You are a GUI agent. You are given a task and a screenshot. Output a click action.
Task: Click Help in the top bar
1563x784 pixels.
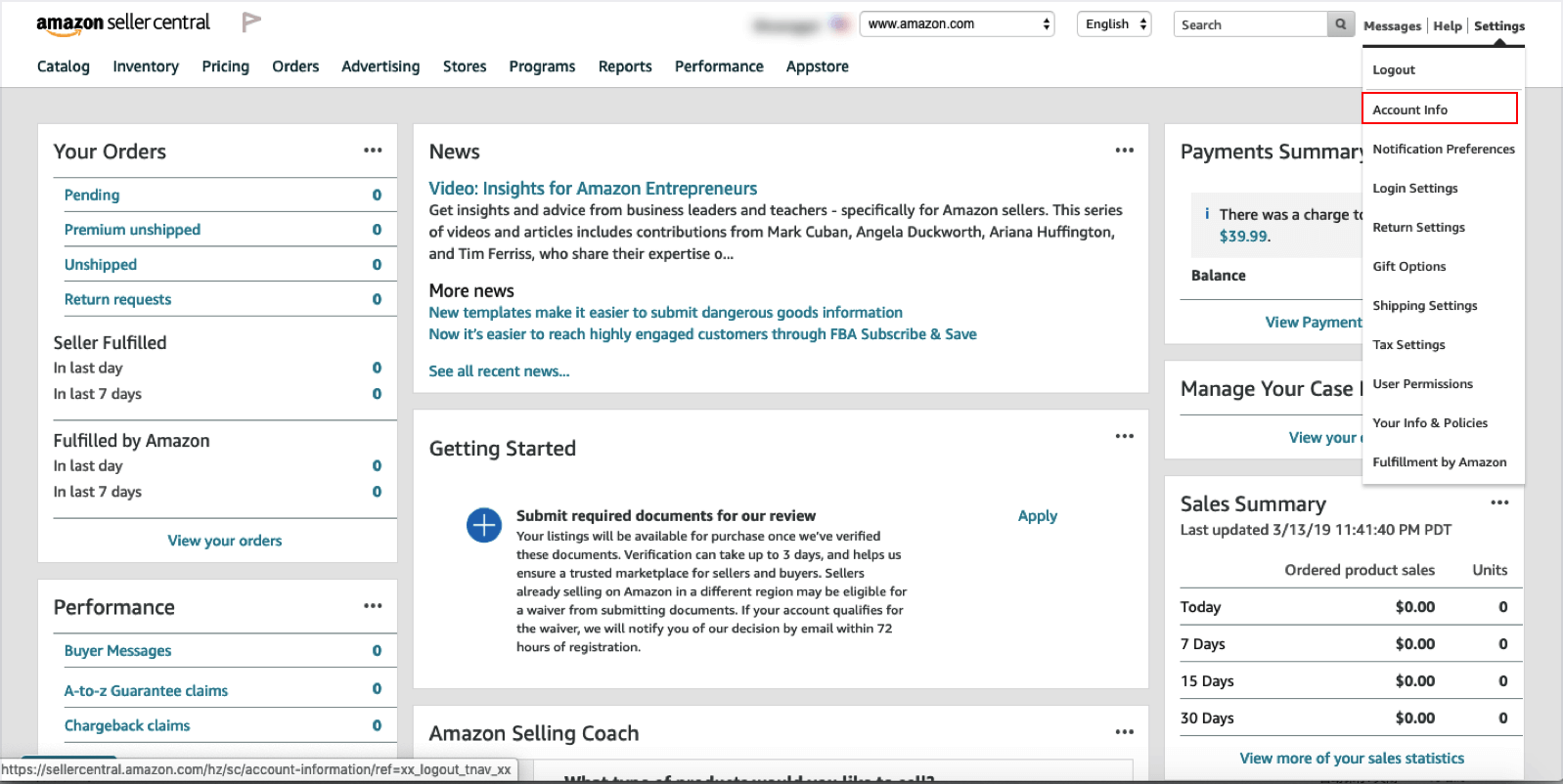point(1448,26)
